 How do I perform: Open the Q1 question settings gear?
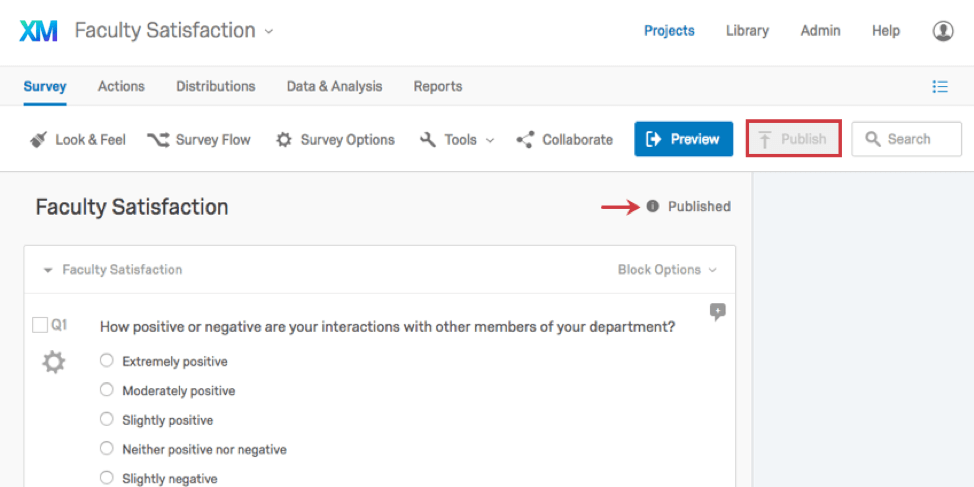coord(53,362)
